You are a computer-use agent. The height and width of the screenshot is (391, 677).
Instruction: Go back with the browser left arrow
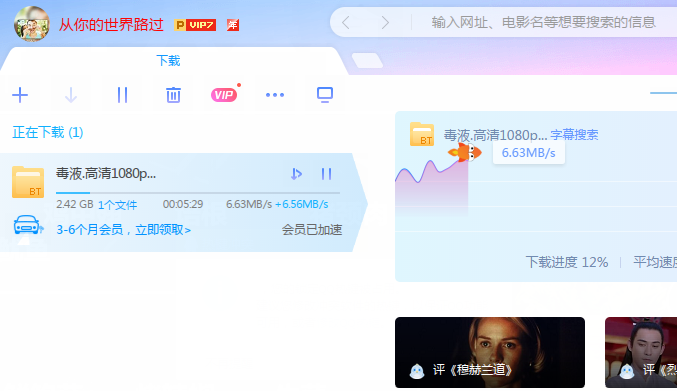pos(345,22)
